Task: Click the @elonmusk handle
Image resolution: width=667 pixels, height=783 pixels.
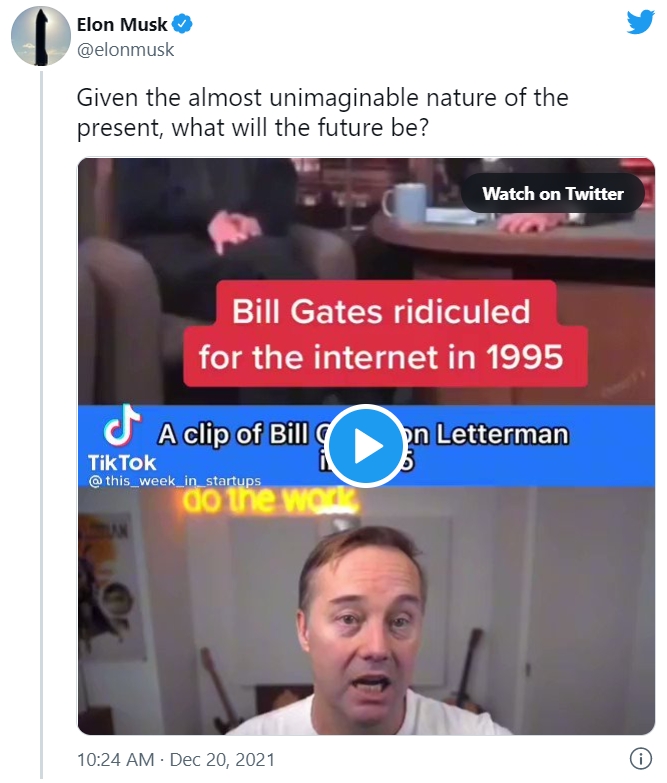Action: coord(125,50)
